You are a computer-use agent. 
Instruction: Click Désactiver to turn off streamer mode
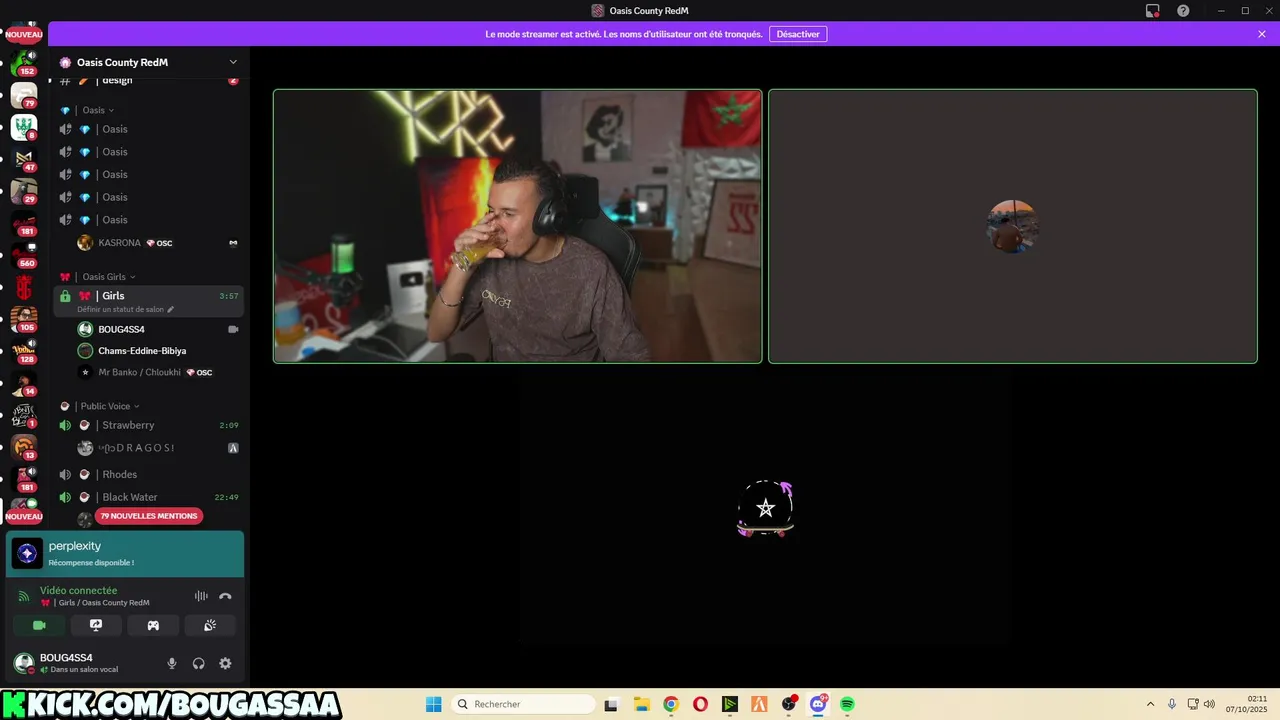pos(798,34)
